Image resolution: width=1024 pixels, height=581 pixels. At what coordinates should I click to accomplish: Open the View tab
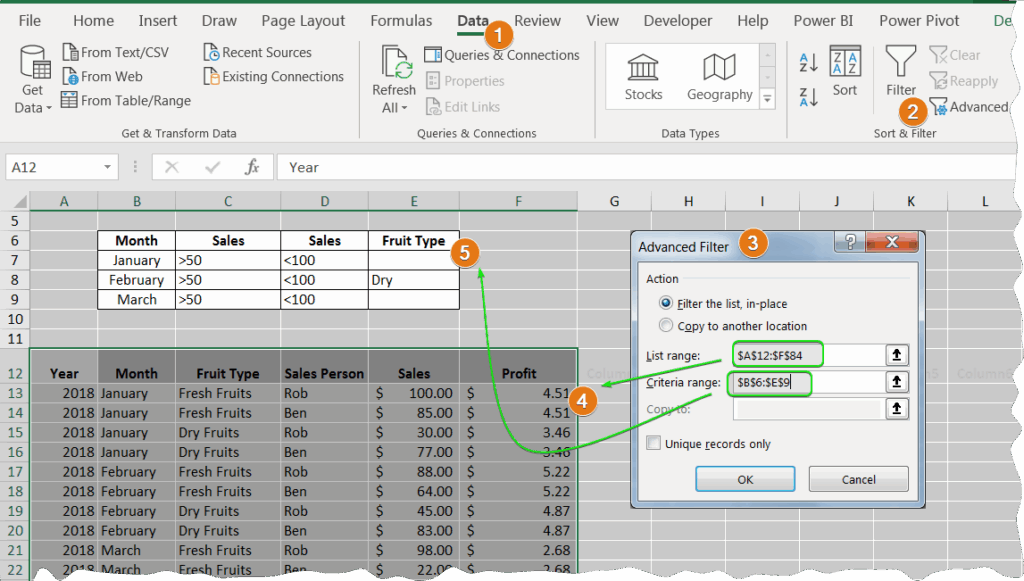pos(602,21)
